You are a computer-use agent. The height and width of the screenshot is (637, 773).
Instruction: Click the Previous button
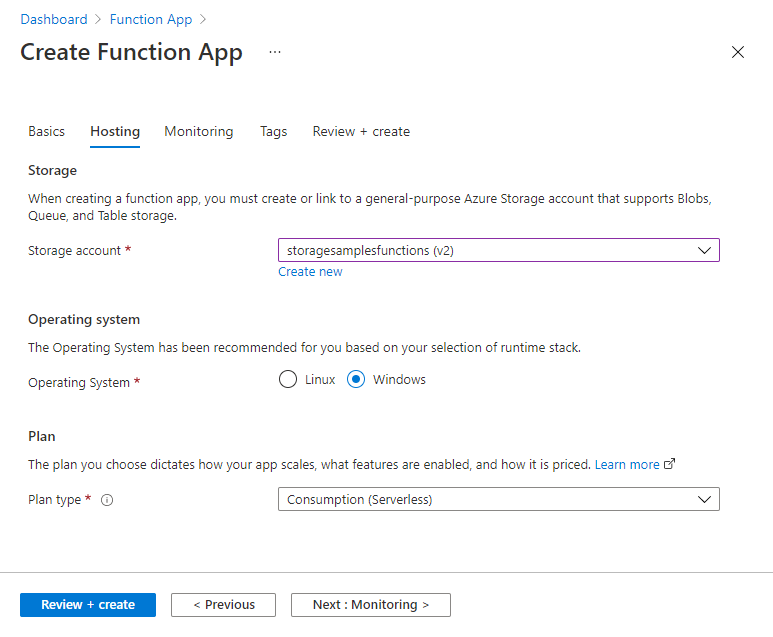point(224,605)
